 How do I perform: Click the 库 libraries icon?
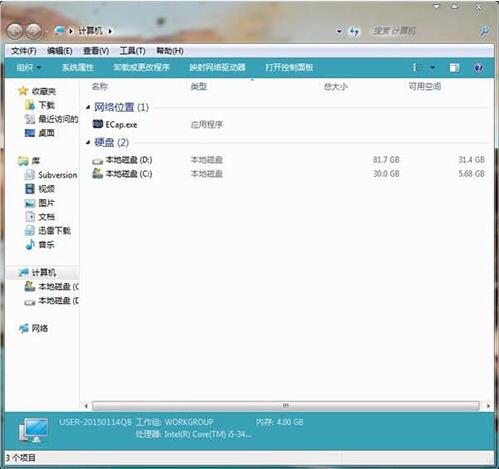(23, 161)
